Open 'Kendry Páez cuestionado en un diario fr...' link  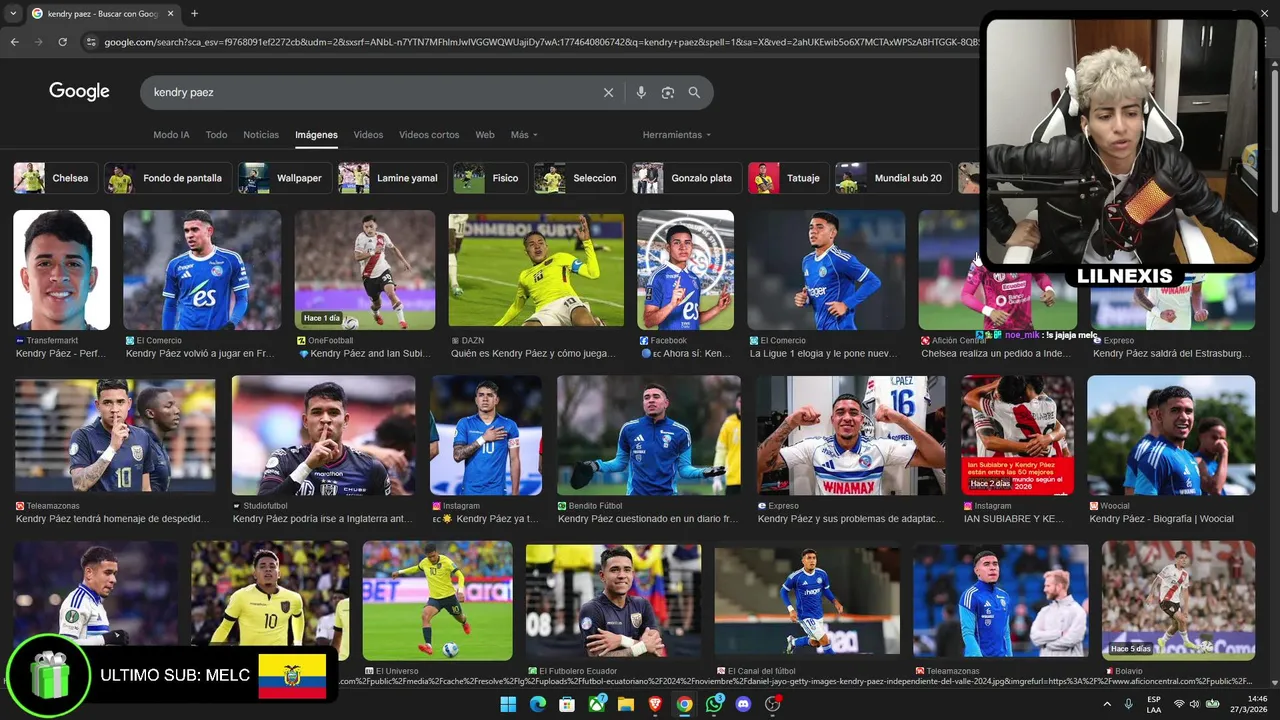click(x=648, y=519)
